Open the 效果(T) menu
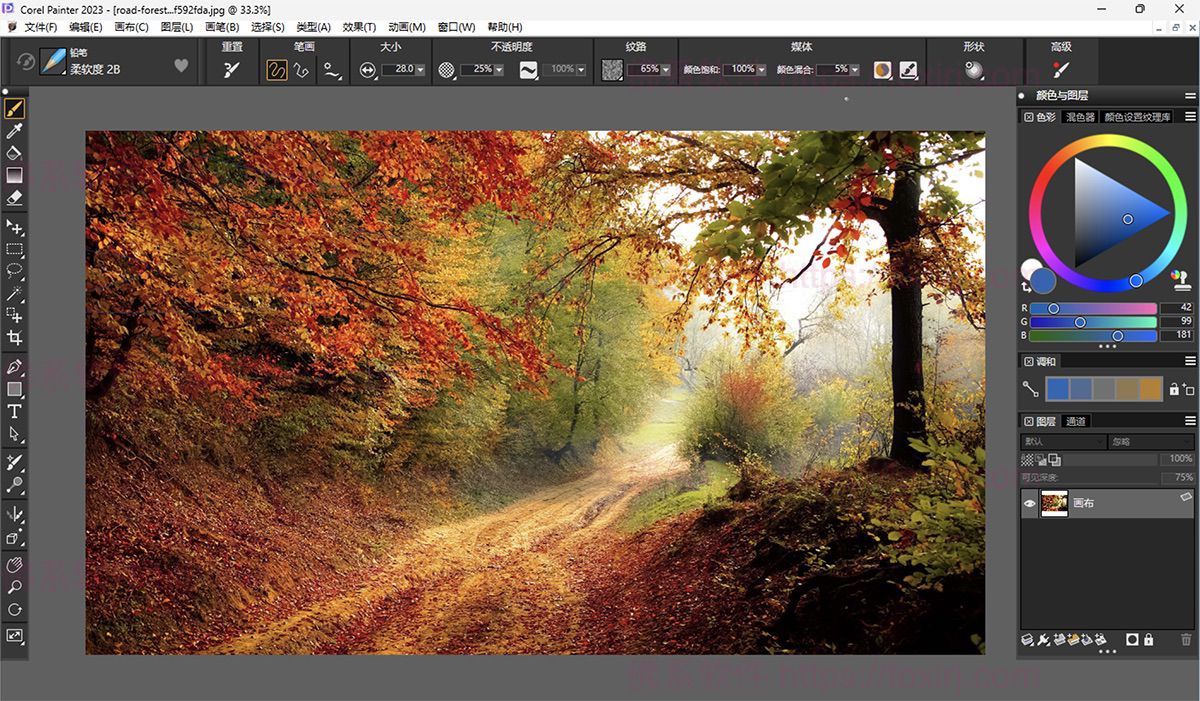The width and height of the screenshot is (1200, 701). click(359, 27)
